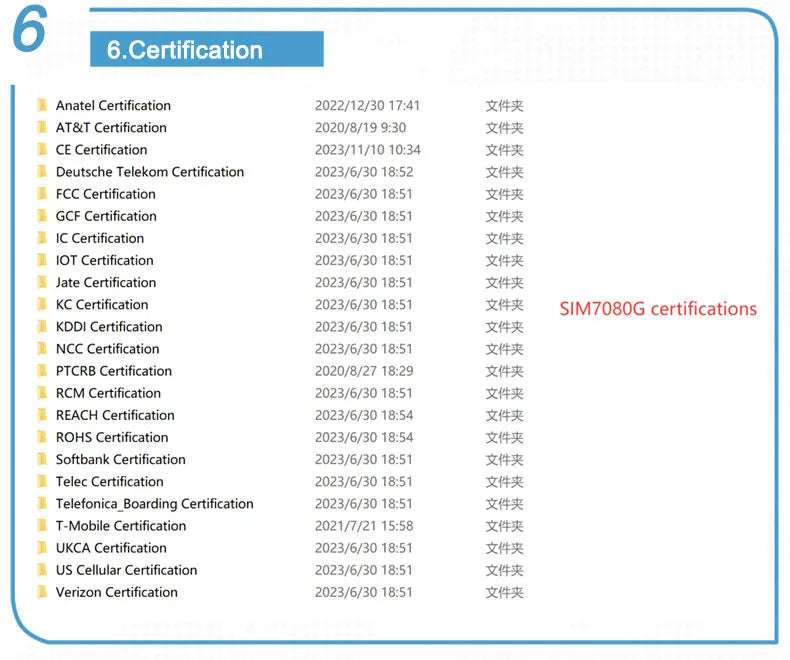Select the T-Mobile Certification folder name

[121, 526]
